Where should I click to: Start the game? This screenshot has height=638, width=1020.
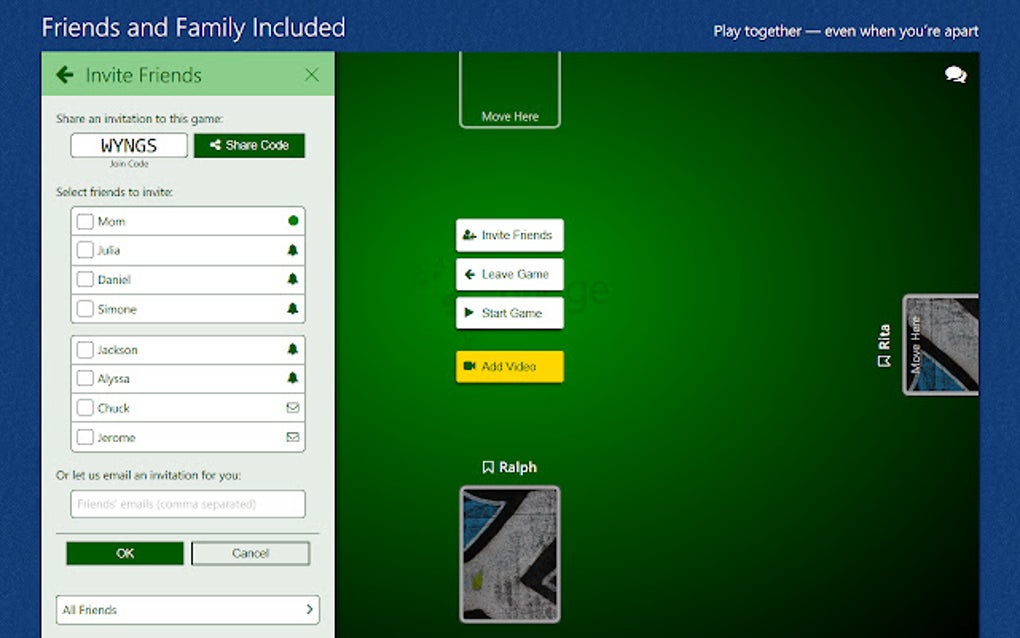point(509,313)
